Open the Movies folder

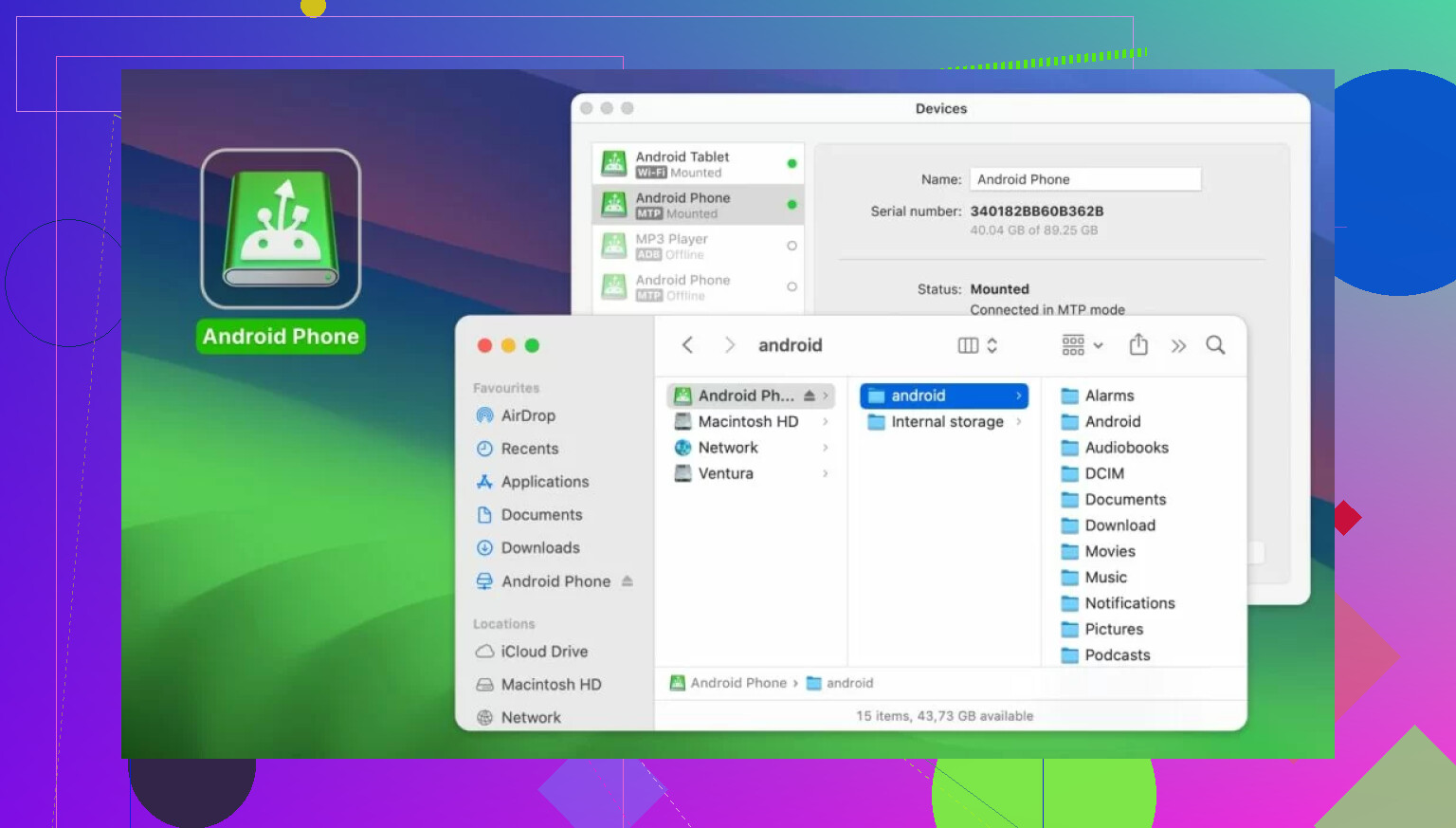point(1098,551)
